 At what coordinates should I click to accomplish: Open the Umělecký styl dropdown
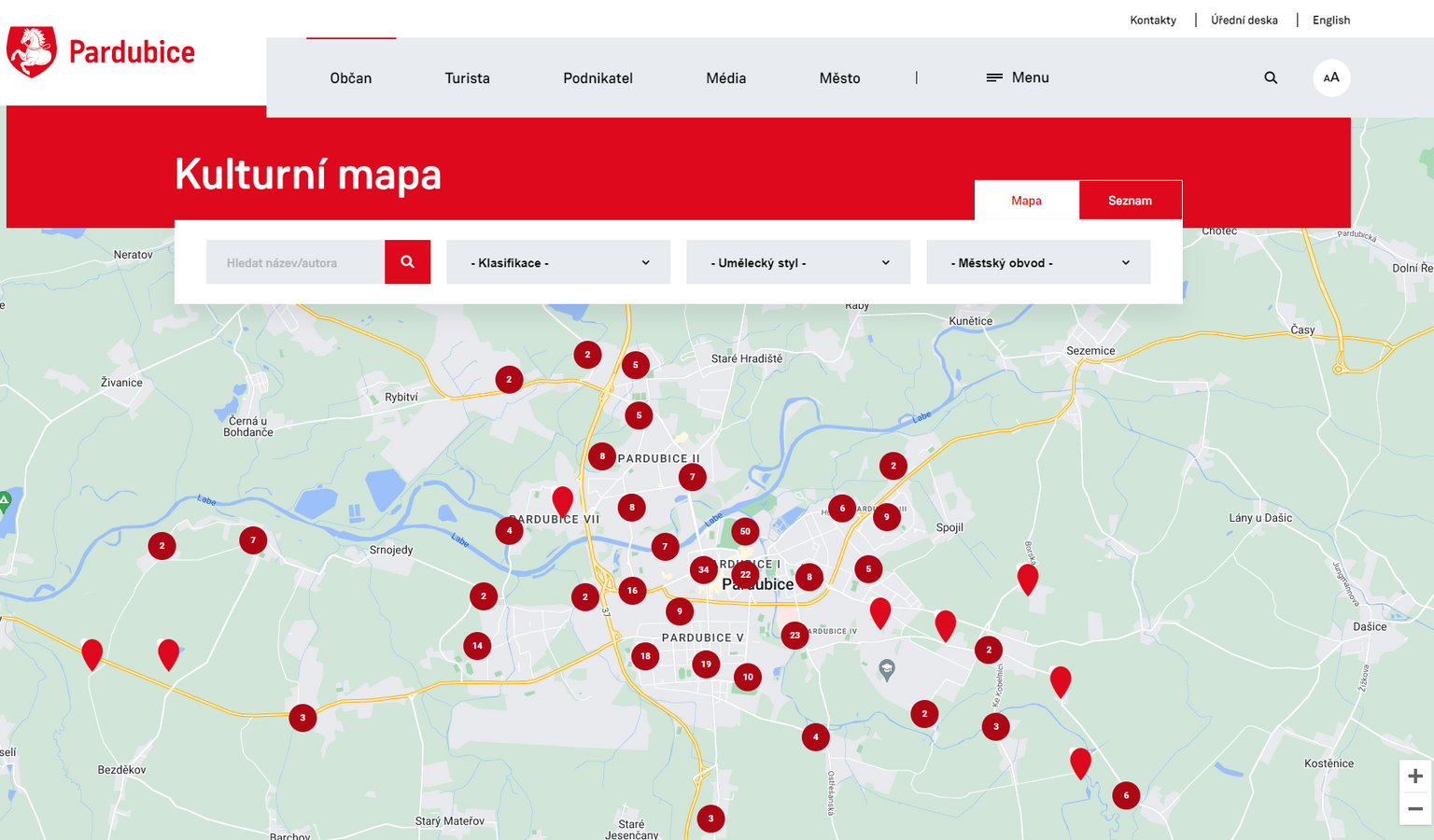[x=798, y=262]
